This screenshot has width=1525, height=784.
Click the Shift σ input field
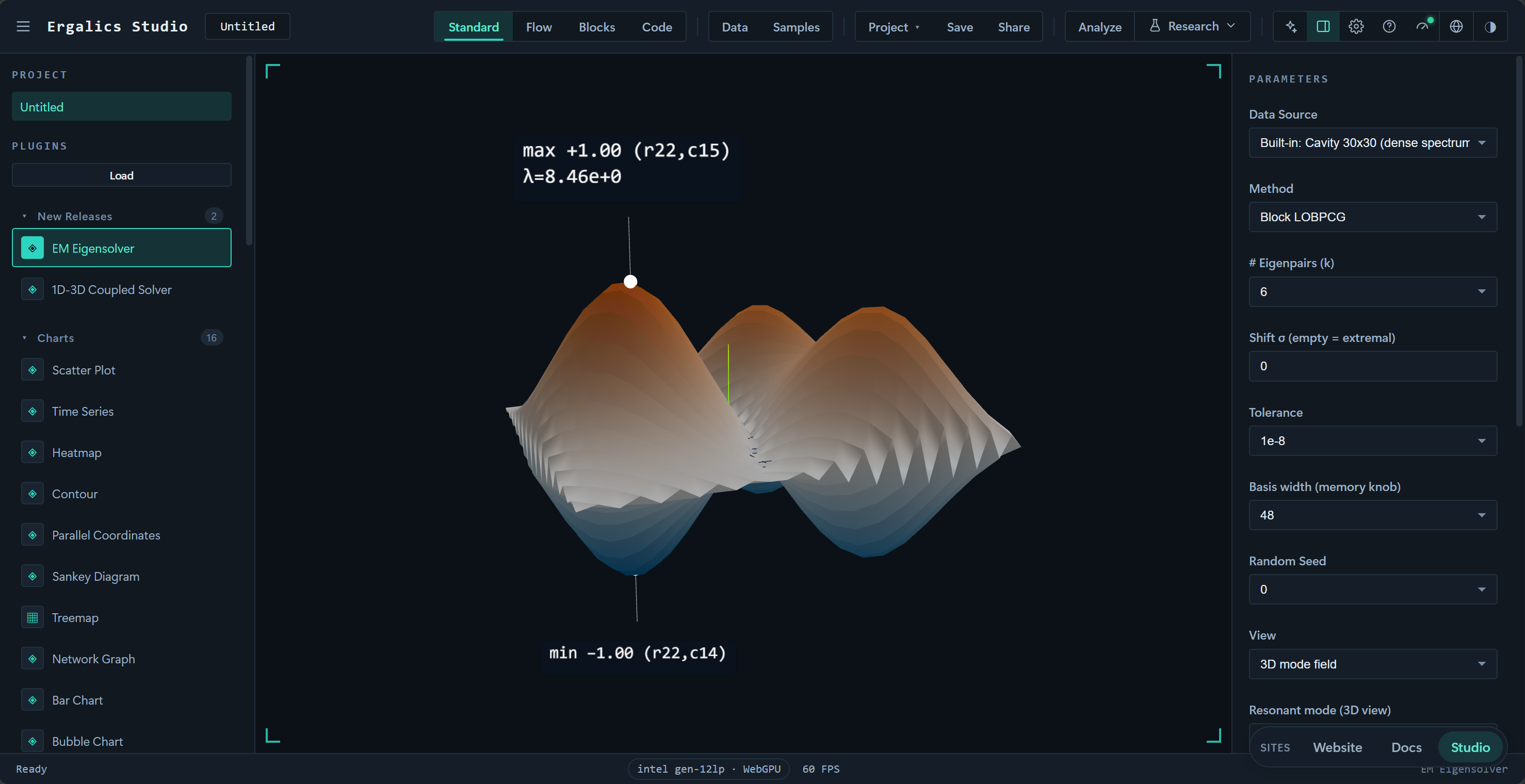pos(1372,366)
